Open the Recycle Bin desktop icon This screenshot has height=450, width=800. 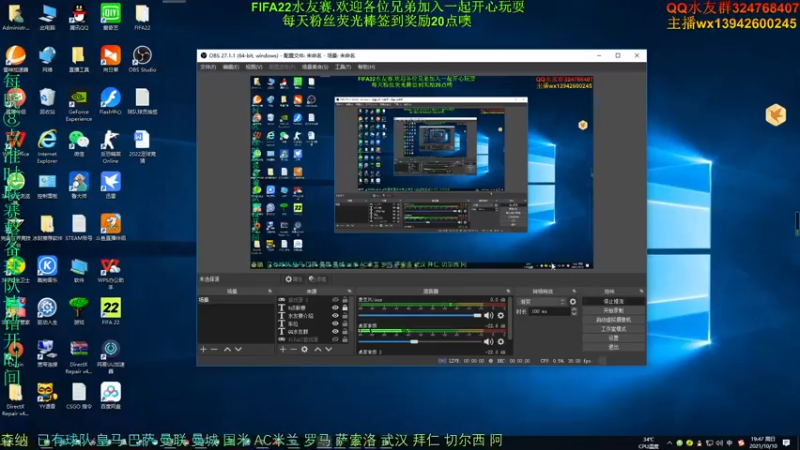47,101
